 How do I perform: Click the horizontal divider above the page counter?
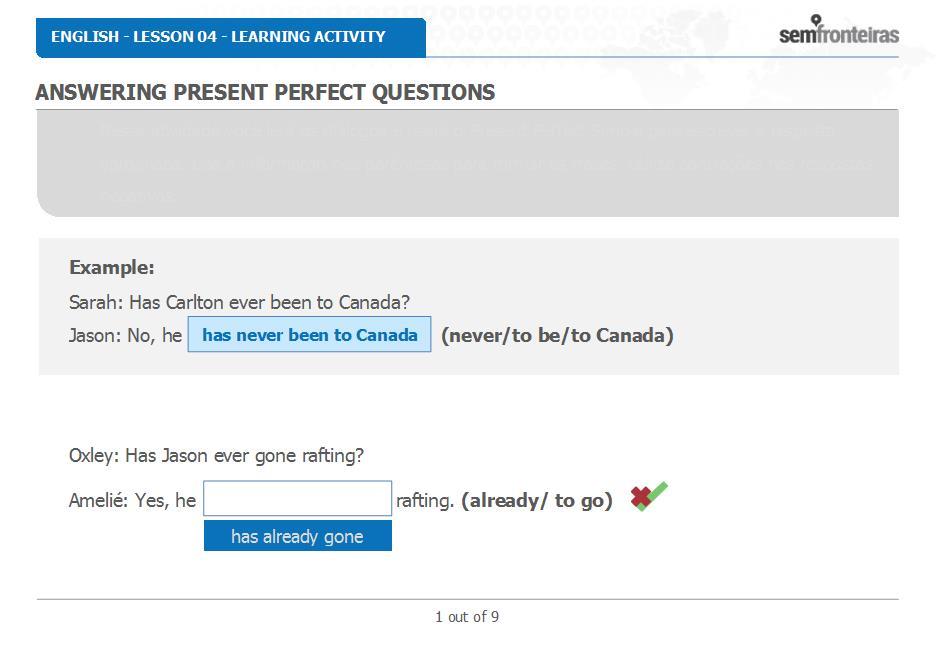point(468,599)
